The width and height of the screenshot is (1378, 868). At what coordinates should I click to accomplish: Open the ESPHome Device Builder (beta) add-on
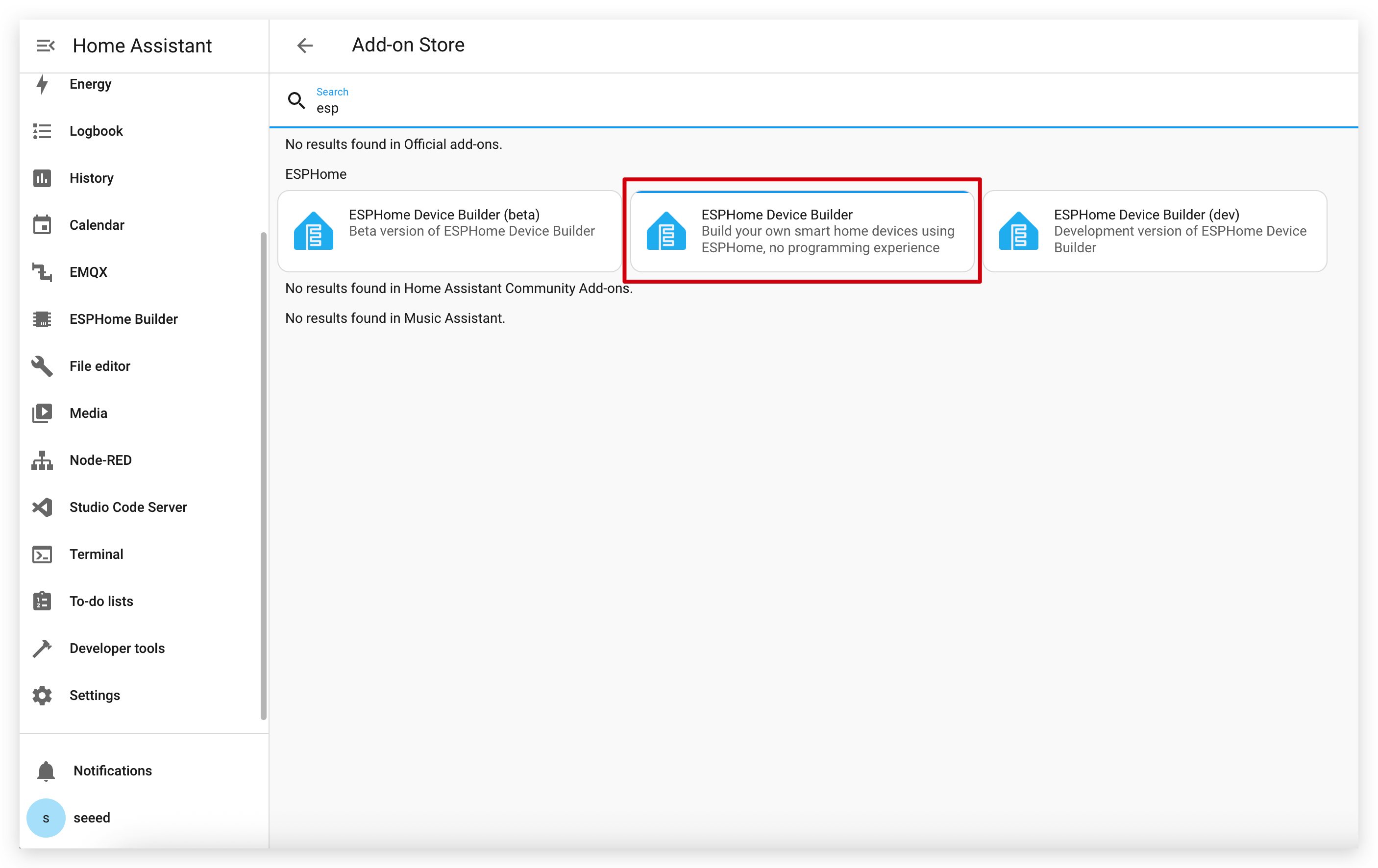click(x=450, y=231)
